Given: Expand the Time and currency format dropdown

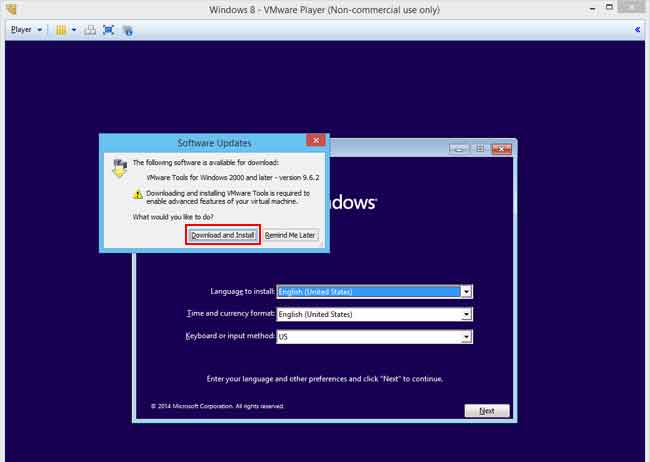Looking at the screenshot, I should [x=466, y=314].
